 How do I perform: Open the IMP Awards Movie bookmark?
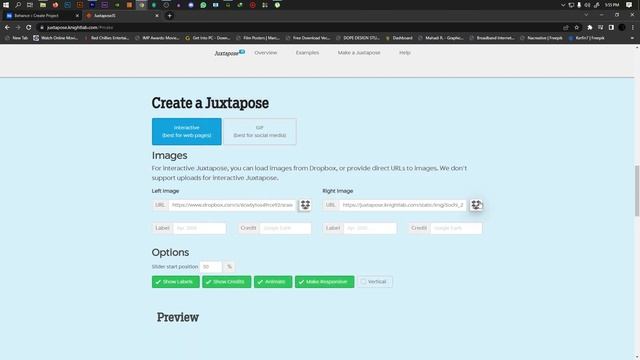coord(158,38)
